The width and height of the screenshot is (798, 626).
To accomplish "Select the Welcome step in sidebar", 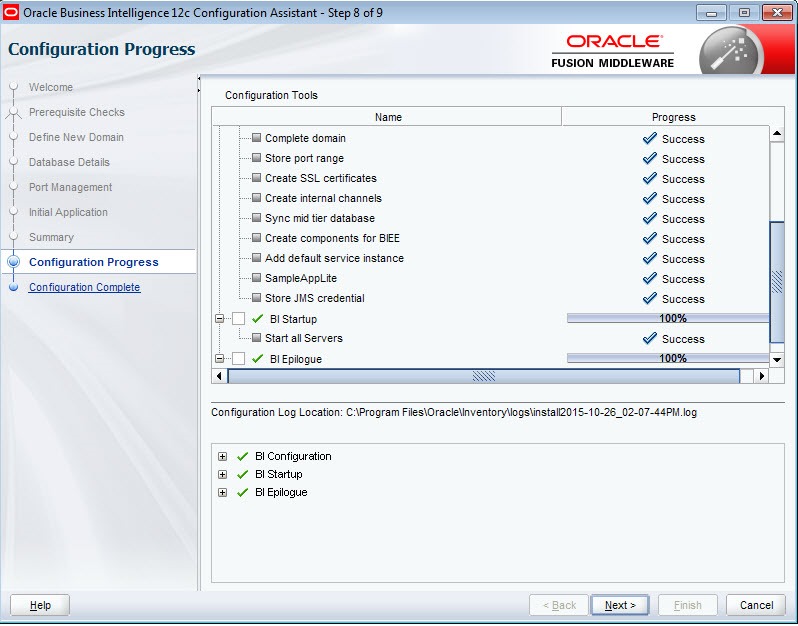I will tap(51, 87).
